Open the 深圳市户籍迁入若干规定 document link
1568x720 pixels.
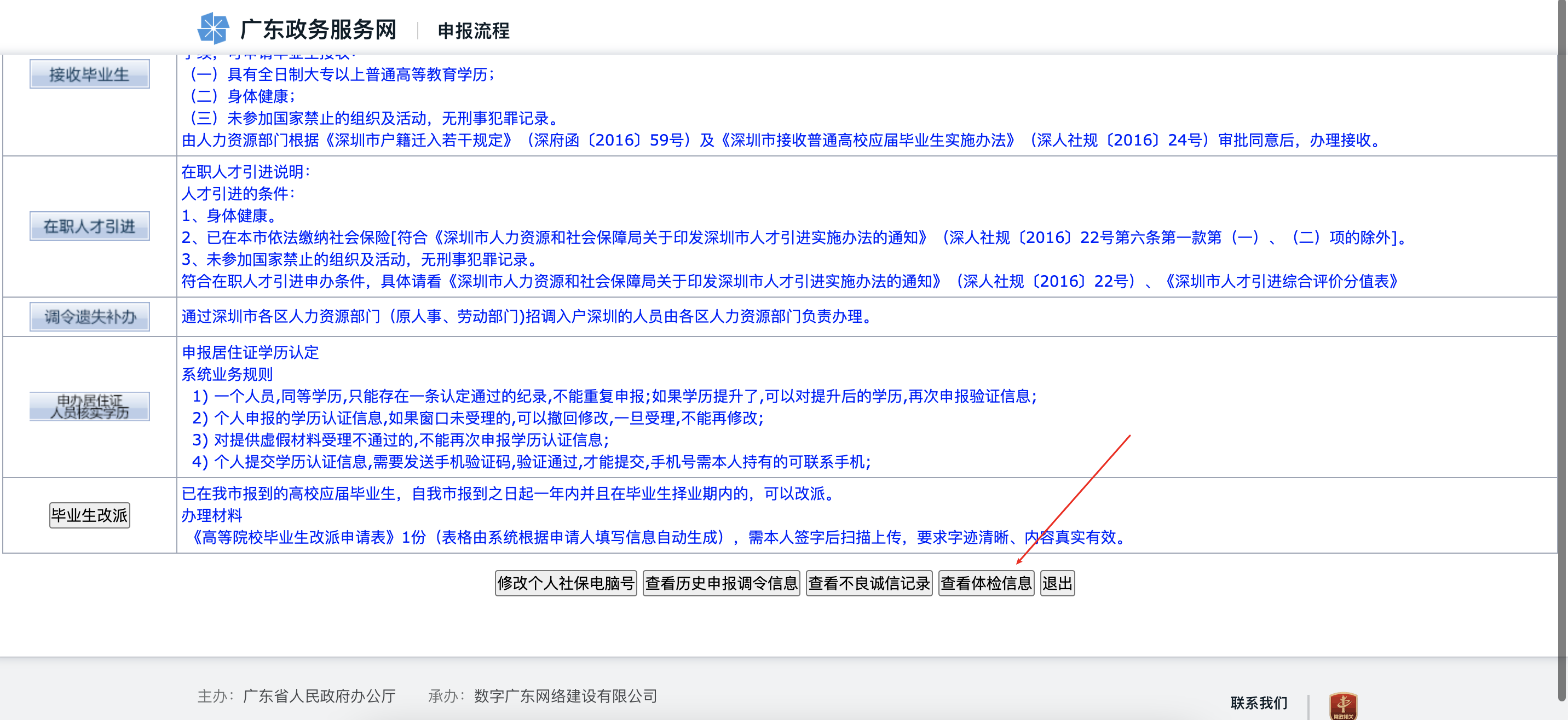point(417,141)
